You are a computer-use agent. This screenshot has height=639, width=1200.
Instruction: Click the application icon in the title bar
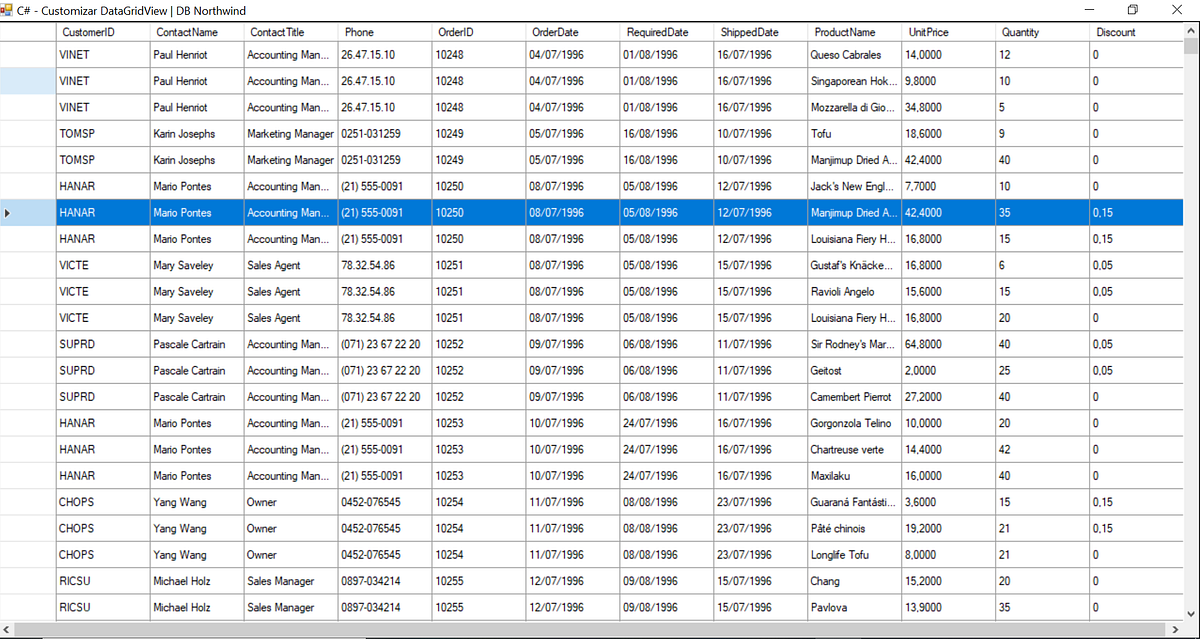[x=10, y=9]
